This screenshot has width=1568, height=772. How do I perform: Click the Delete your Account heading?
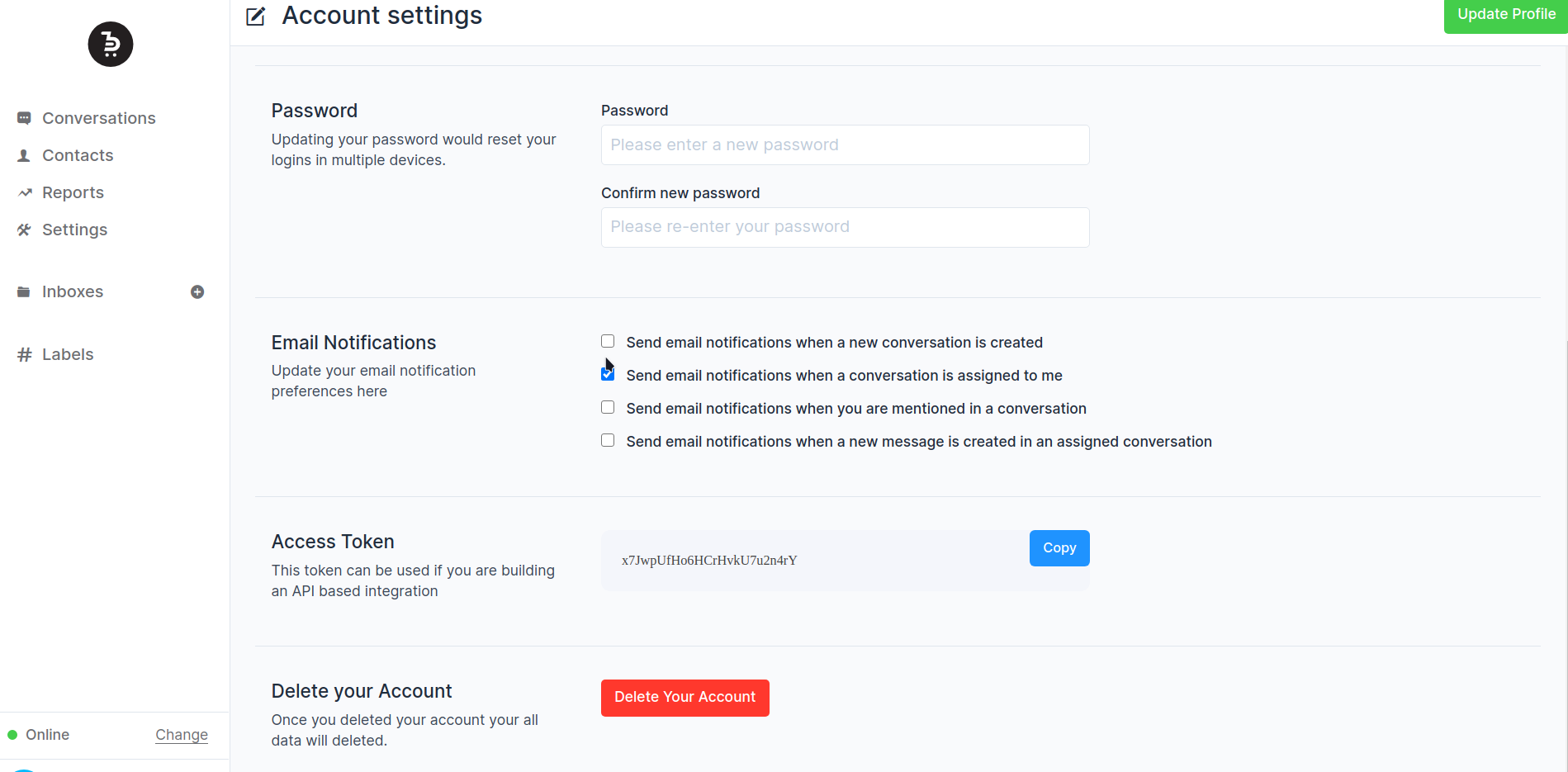point(362,691)
